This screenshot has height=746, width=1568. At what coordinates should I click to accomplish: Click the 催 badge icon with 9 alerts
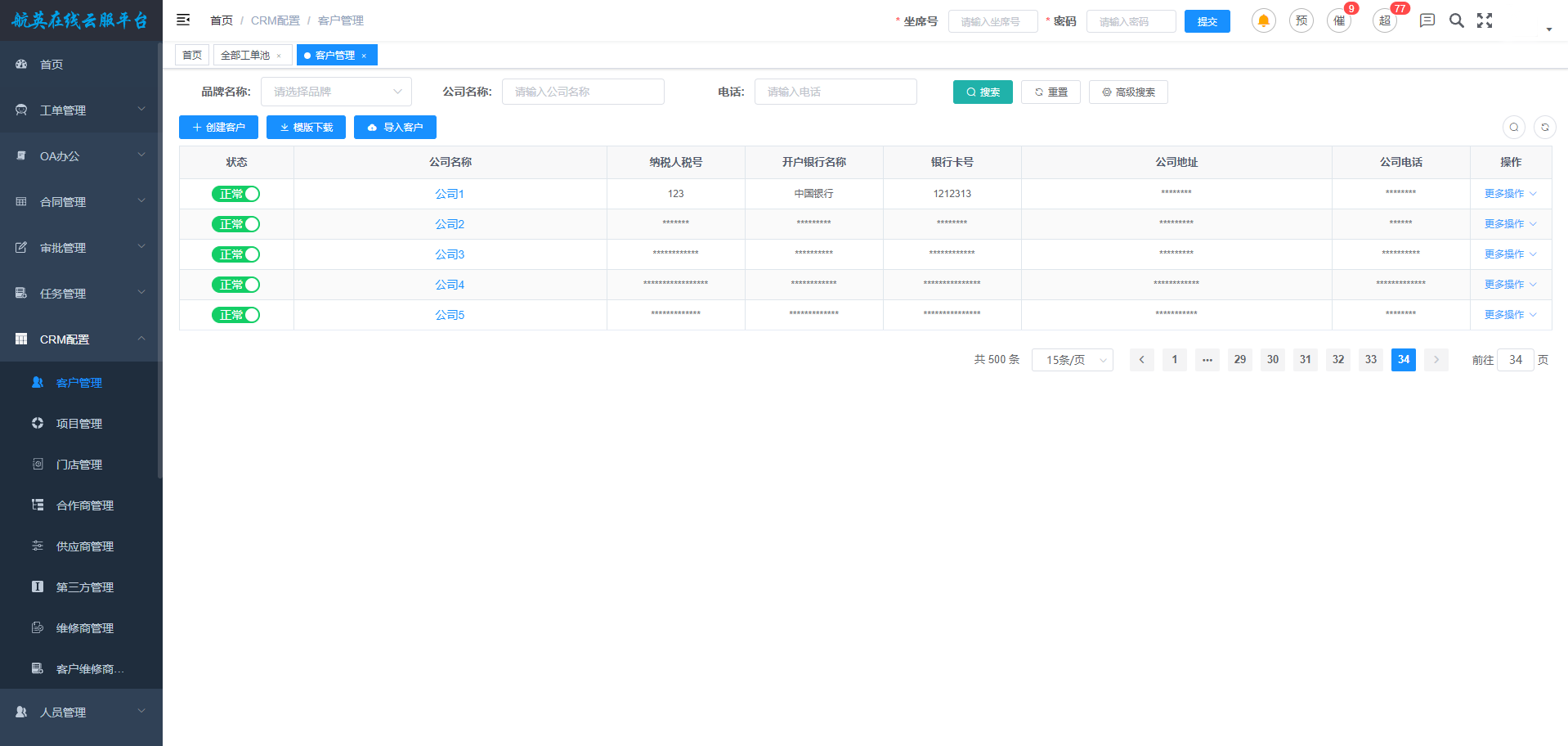coord(1338,21)
